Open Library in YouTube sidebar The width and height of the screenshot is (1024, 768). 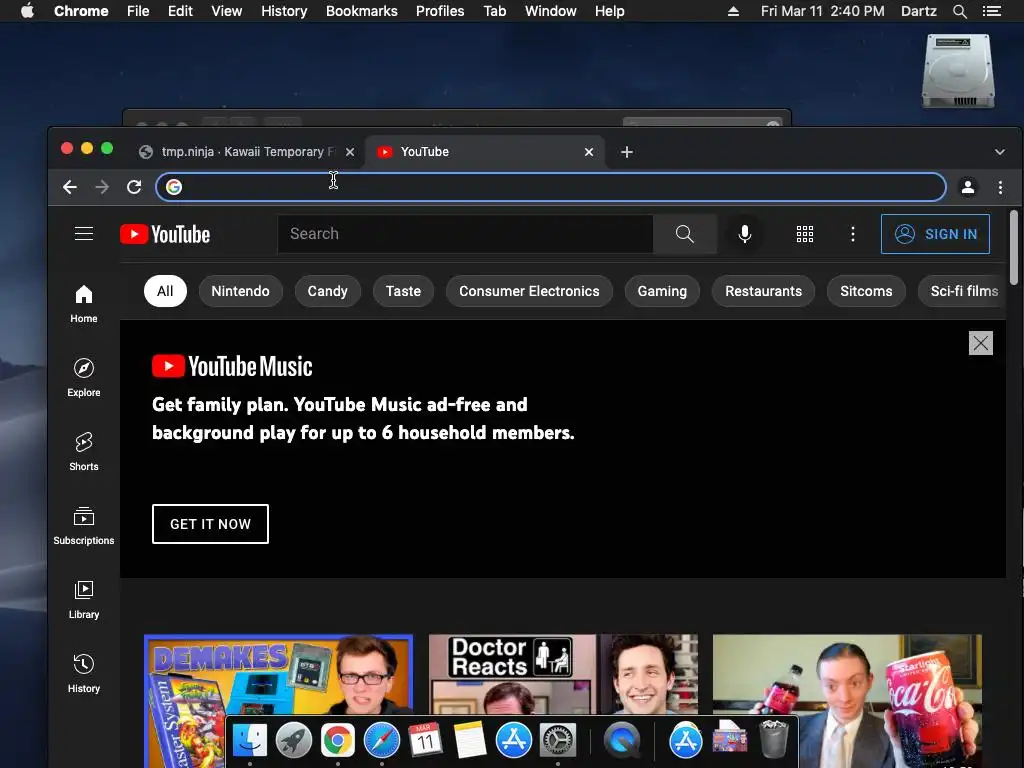click(84, 600)
